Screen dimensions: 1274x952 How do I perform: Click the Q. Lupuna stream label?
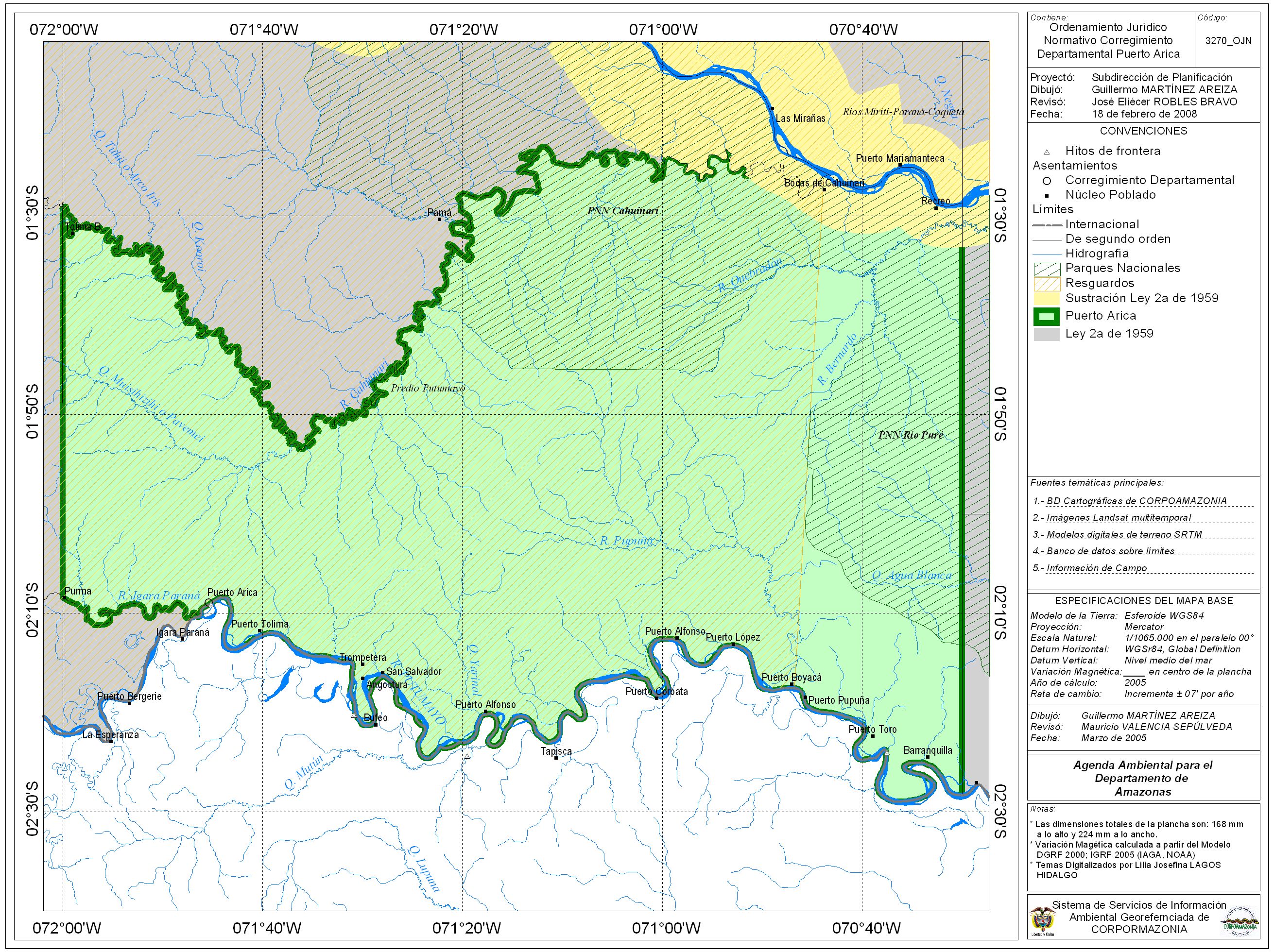pos(424,868)
